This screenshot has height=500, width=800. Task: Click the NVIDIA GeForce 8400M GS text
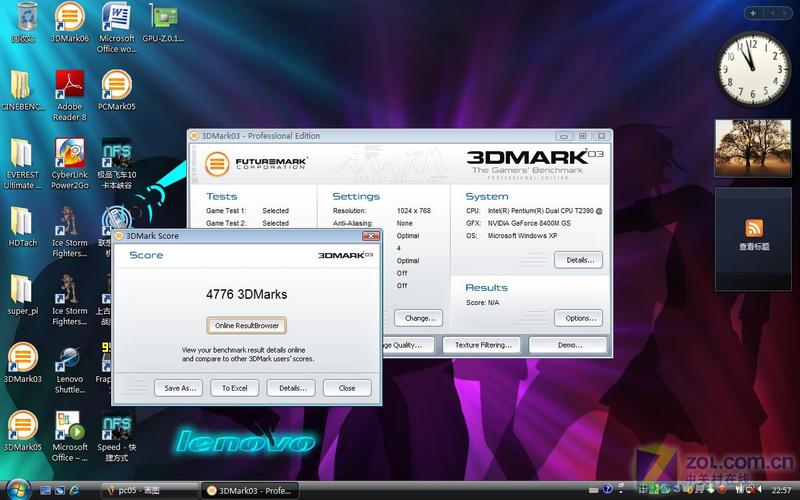(x=529, y=223)
